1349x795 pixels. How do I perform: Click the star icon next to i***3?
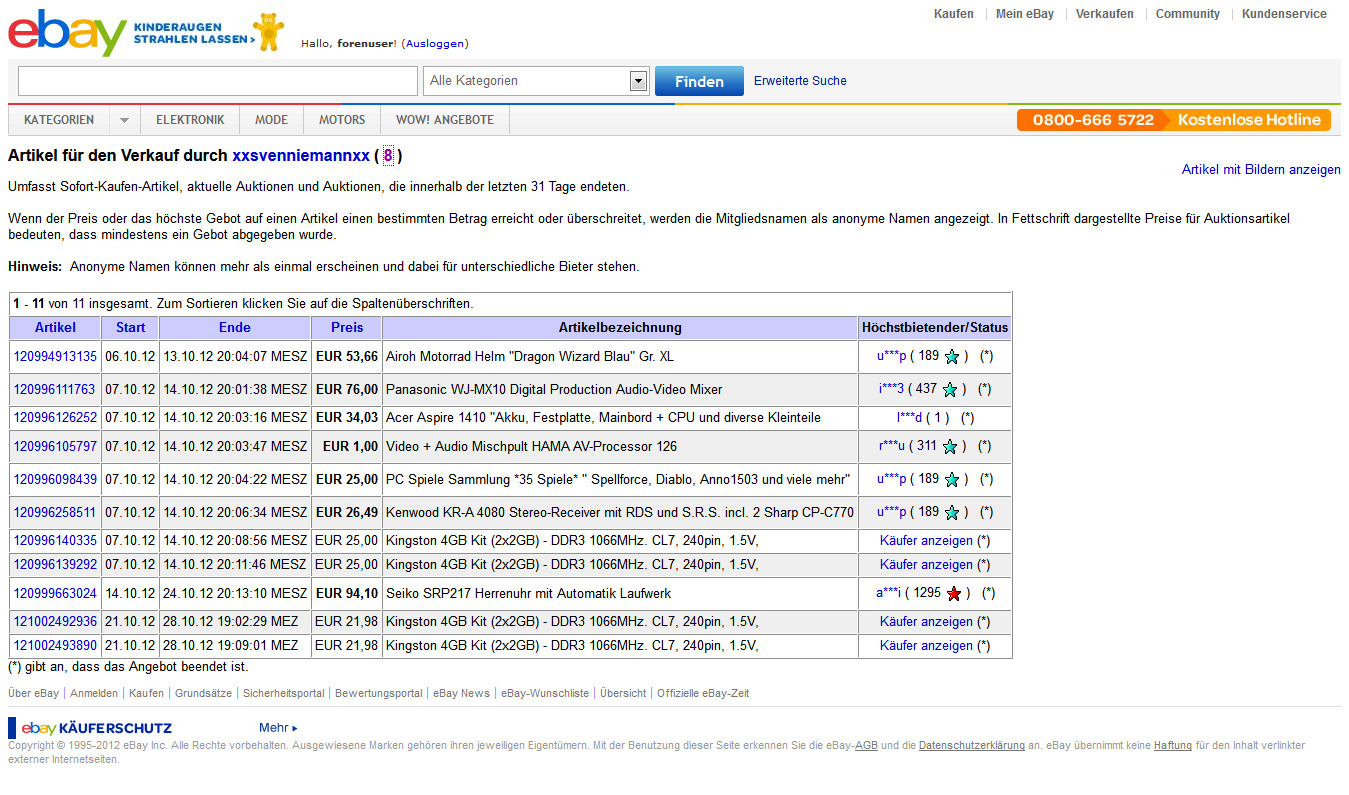(x=949, y=390)
